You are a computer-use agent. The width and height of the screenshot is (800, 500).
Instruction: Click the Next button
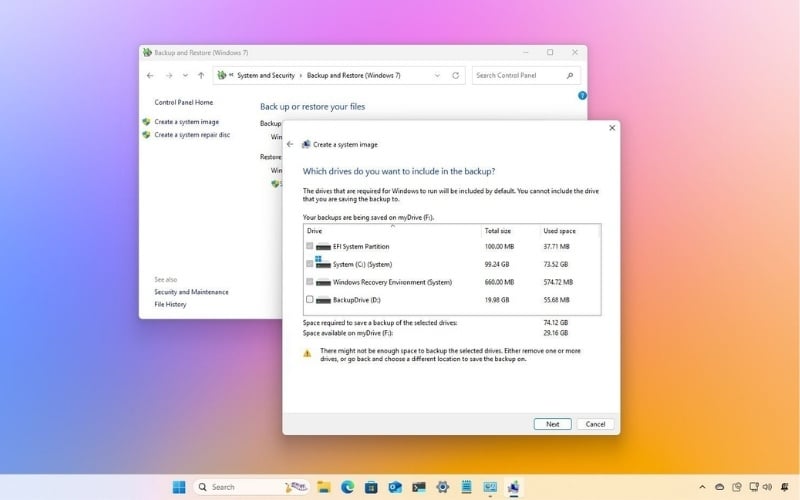pyautogui.click(x=553, y=424)
